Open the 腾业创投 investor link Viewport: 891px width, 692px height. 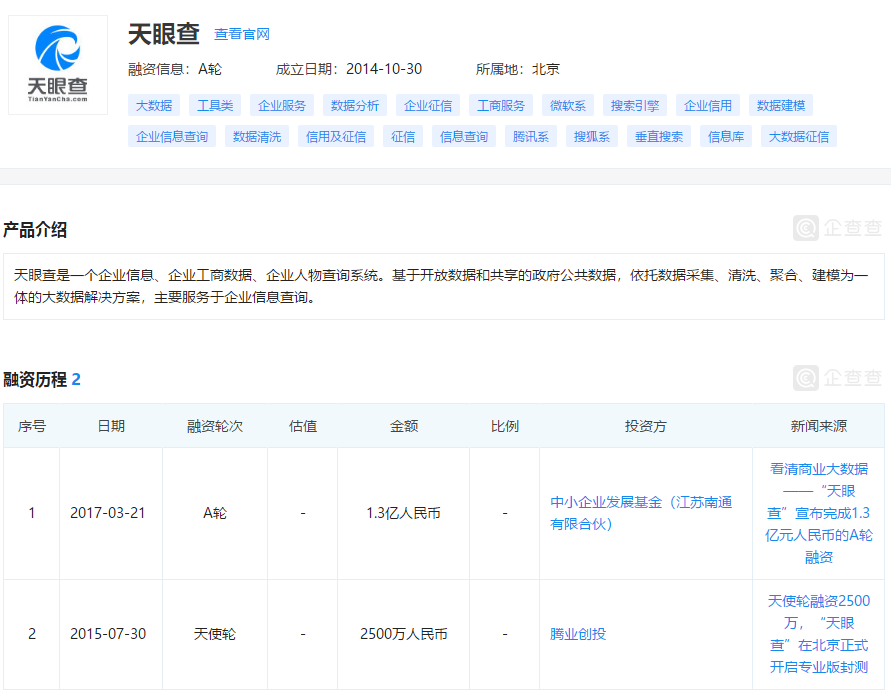[578, 634]
